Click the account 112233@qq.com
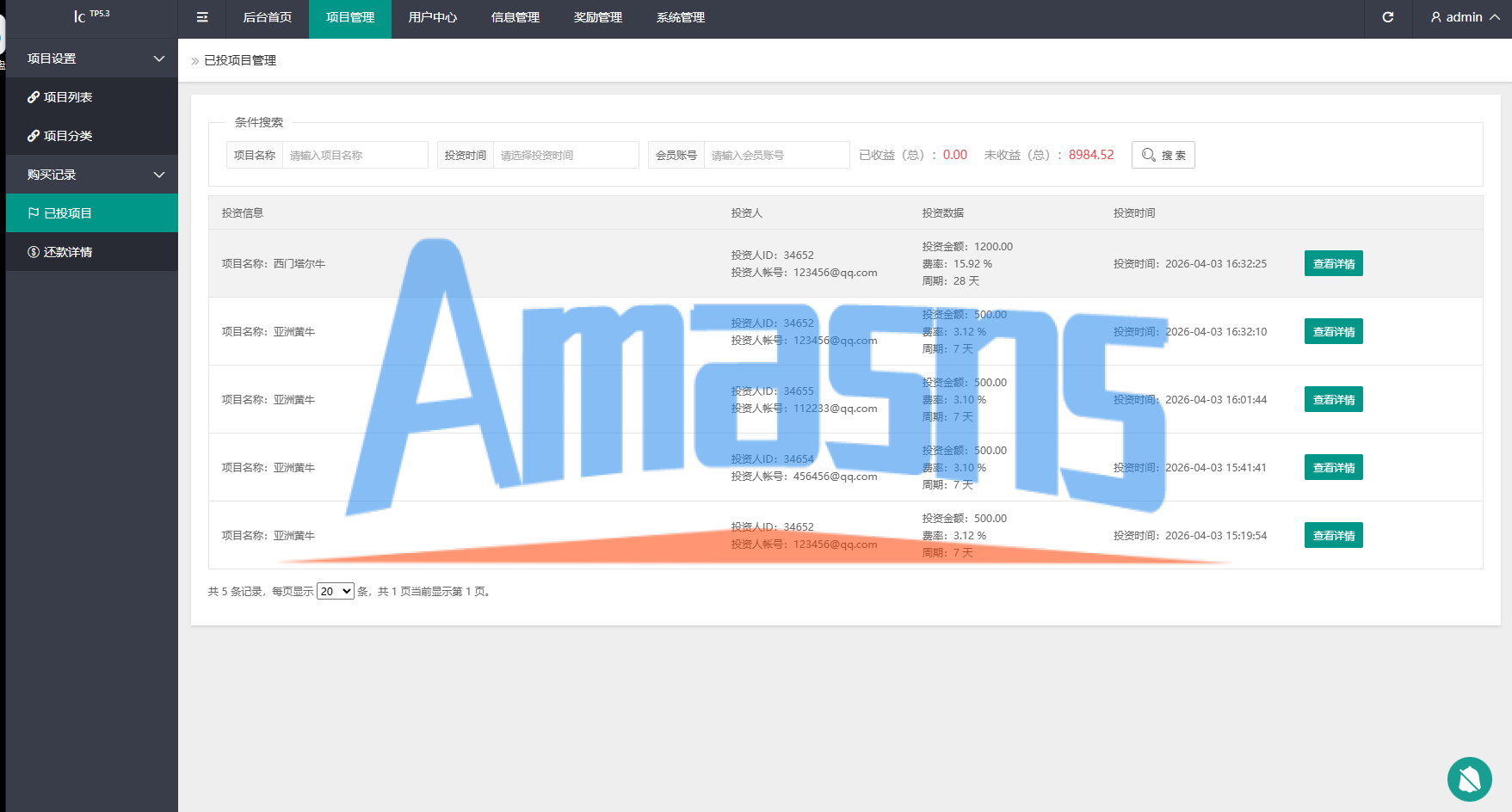Screen dimensions: 1512x812 point(836,409)
